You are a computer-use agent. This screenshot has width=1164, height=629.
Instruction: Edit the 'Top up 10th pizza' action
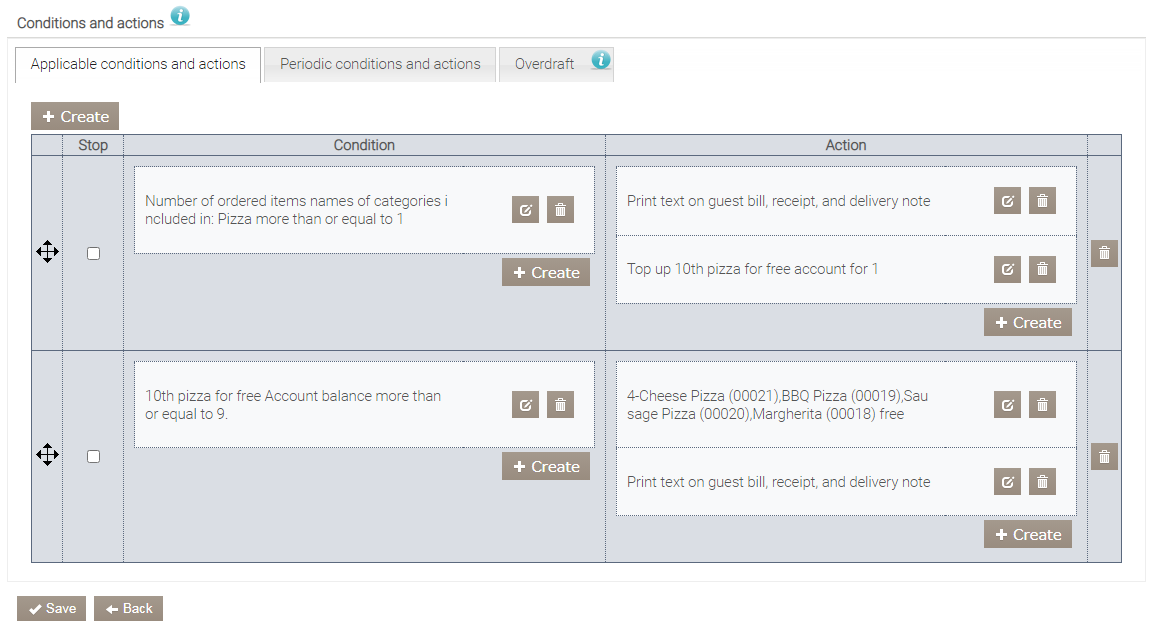[x=1007, y=269]
